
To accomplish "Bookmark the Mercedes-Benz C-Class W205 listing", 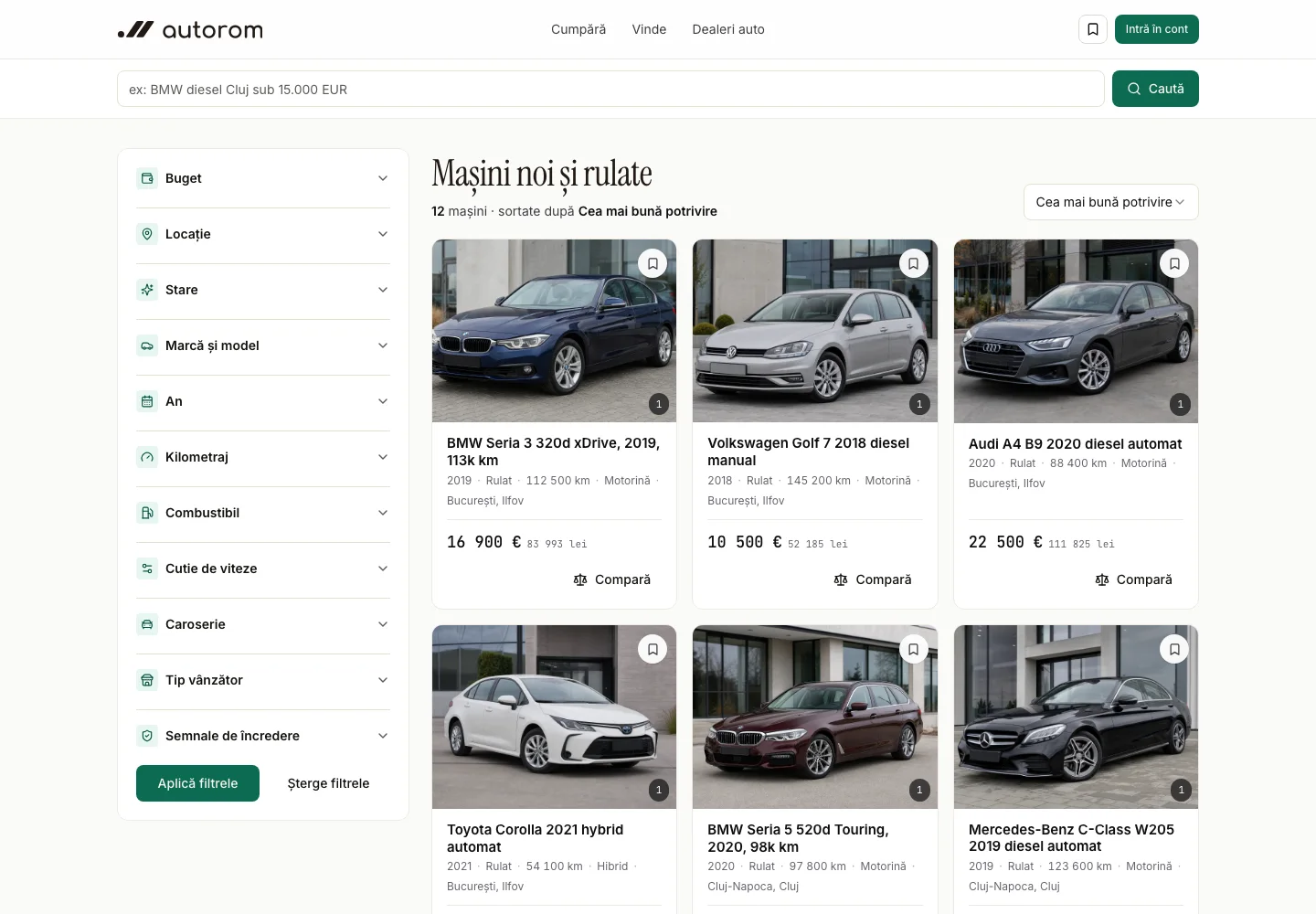I will 1174,649.
